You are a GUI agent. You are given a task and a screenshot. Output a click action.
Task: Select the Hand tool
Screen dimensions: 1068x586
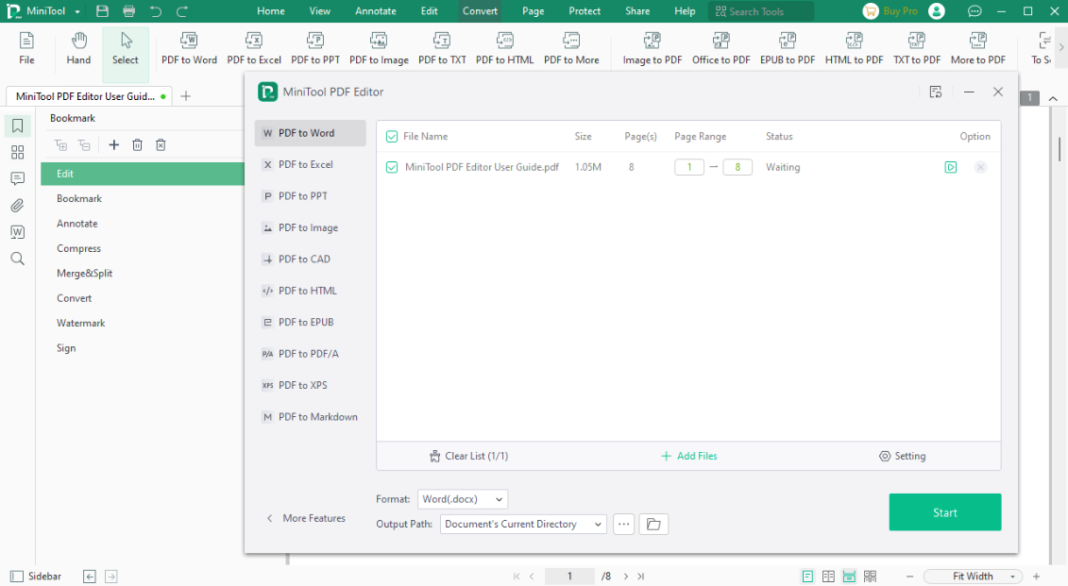click(77, 46)
